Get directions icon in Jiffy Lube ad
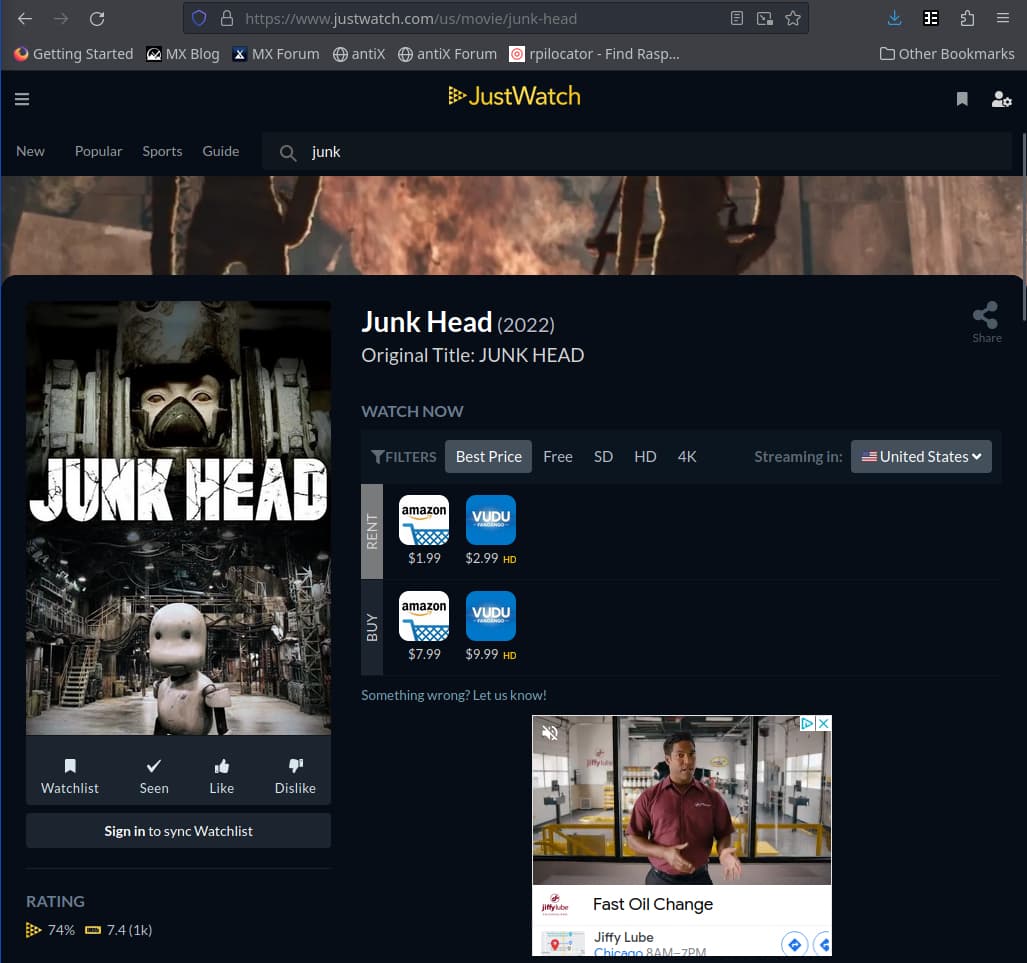This screenshot has width=1027, height=963. (x=794, y=944)
